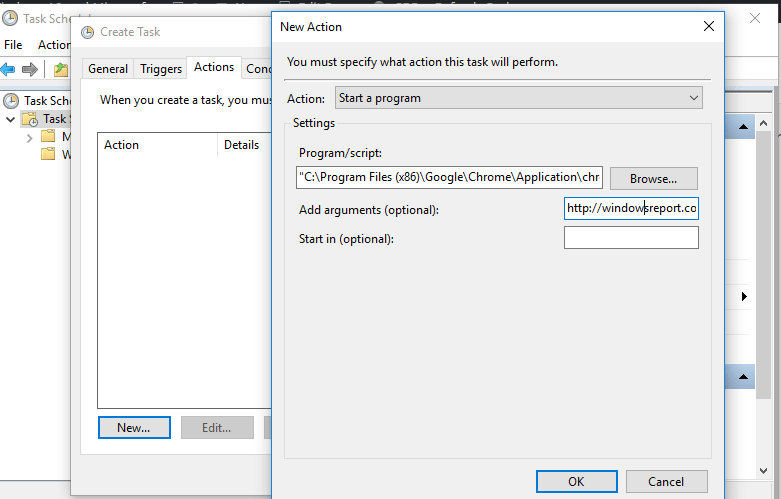Viewport: 781px width, 499px height.
Task: Click into the Program/script path field
Action: 449,177
